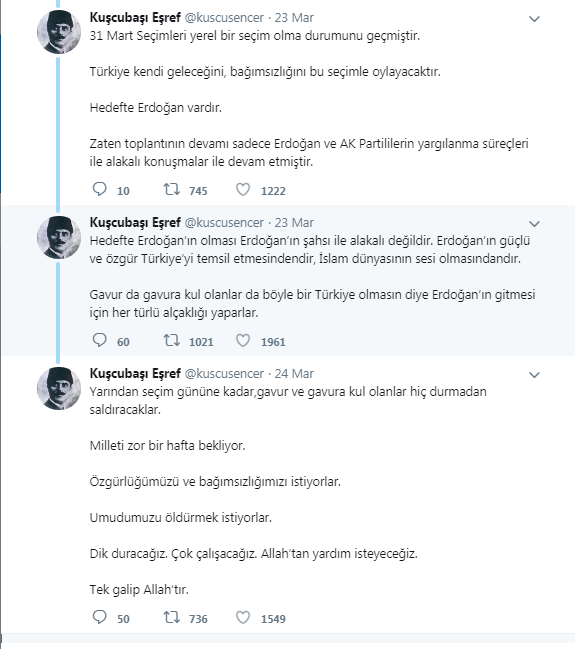
Task: Open the 24 Mar timestamp link
Action: (294, 374)
